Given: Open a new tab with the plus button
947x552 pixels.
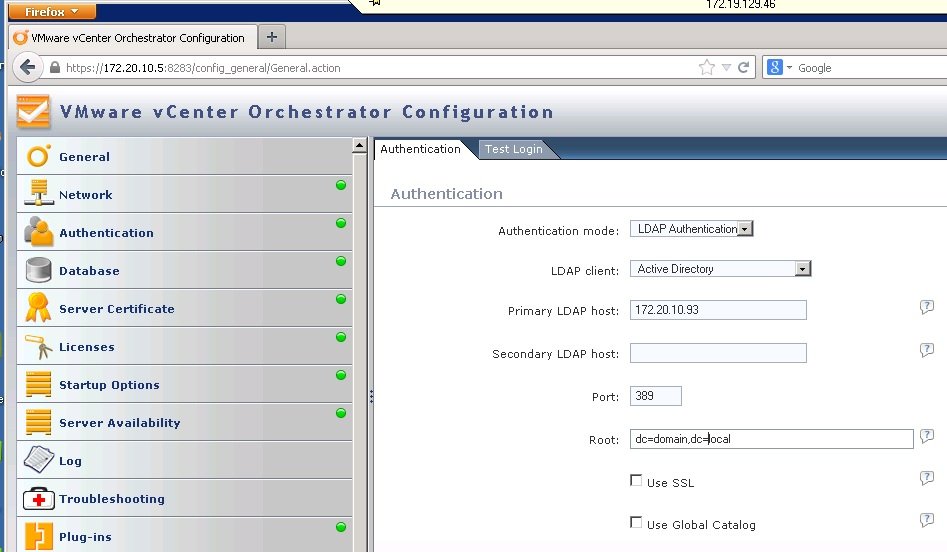Looking at the screenshot, I should pyautogui.click(x=272, y=37).
